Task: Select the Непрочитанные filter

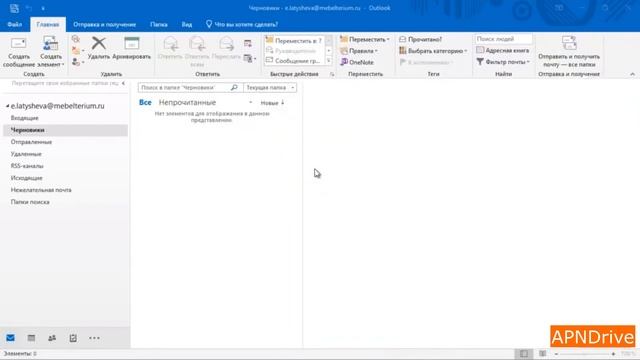Action: click(187, 102)
